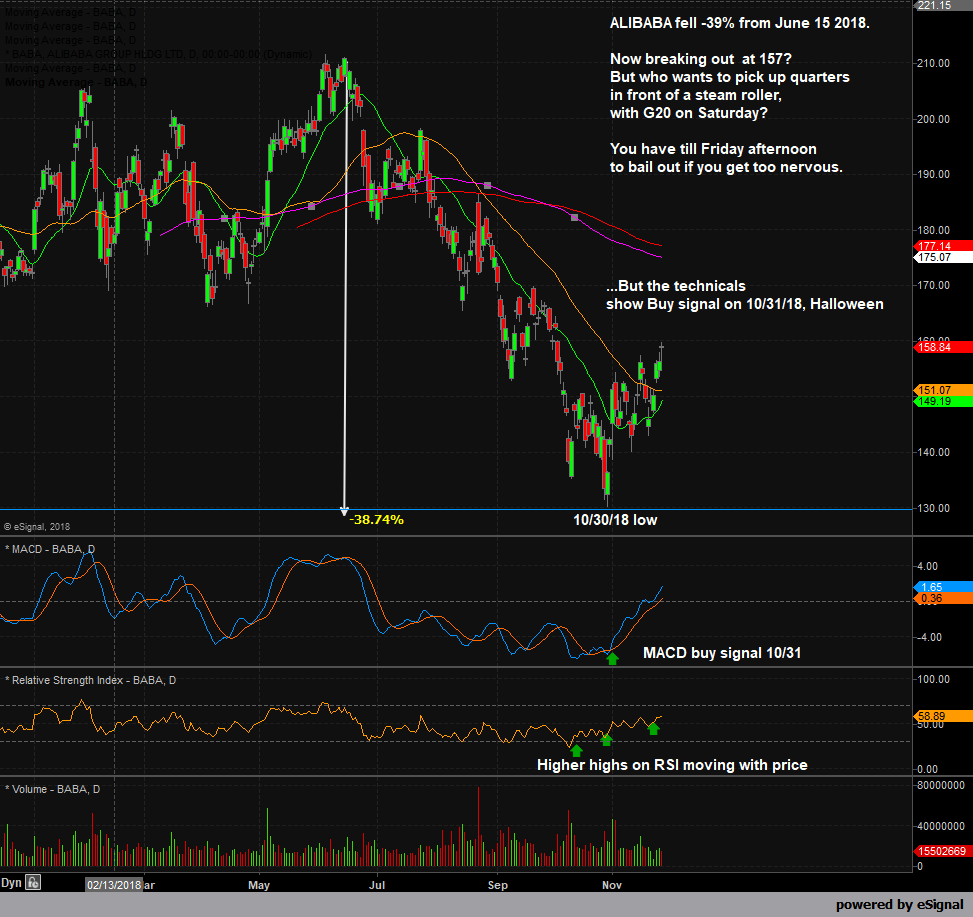Select the BABA ALIBABA GROUP HLDG LTD title
This screenshot has width=973, height=917.
159,55
